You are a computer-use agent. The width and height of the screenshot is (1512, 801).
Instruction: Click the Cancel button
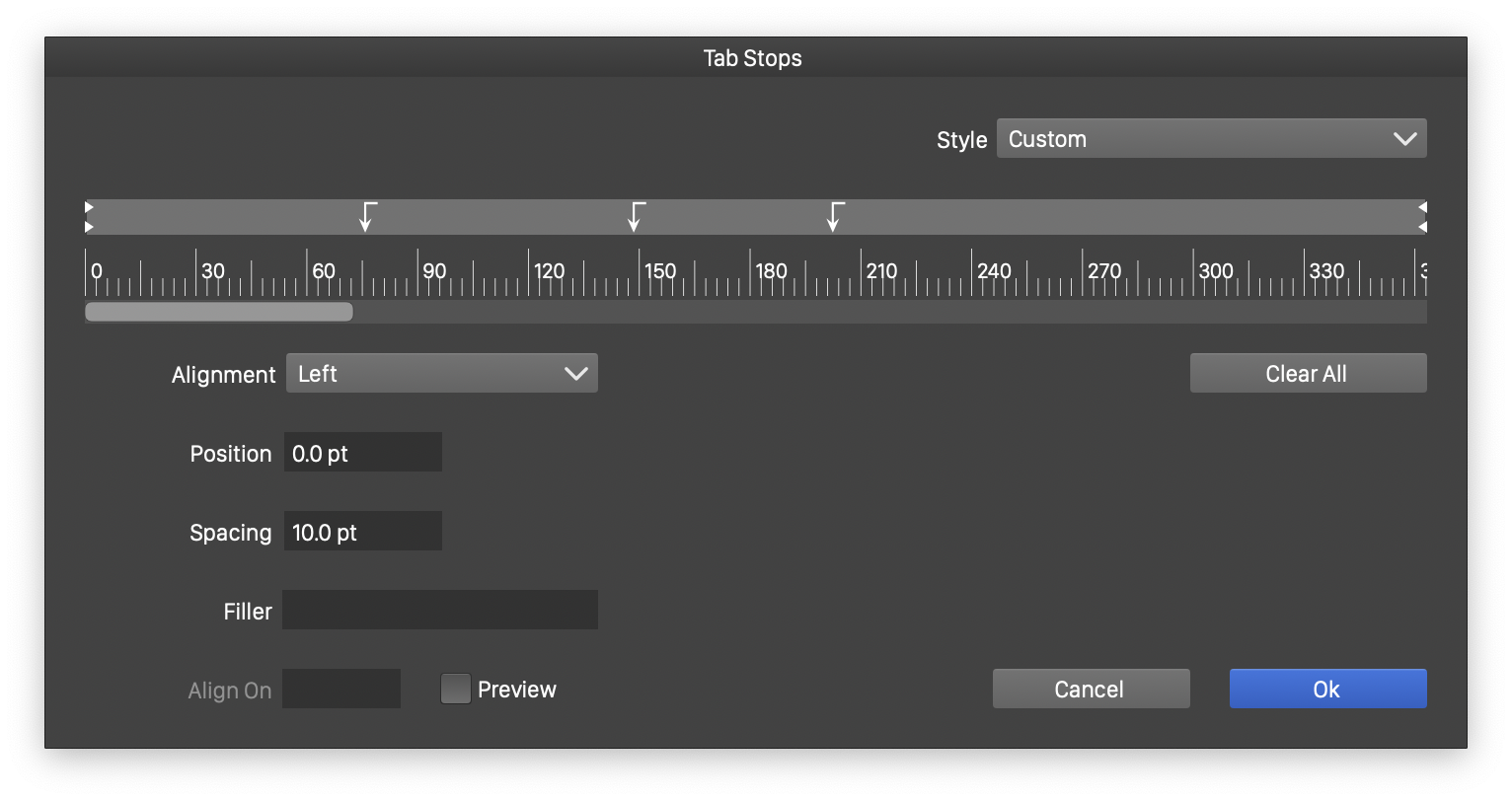[1091, 689]
